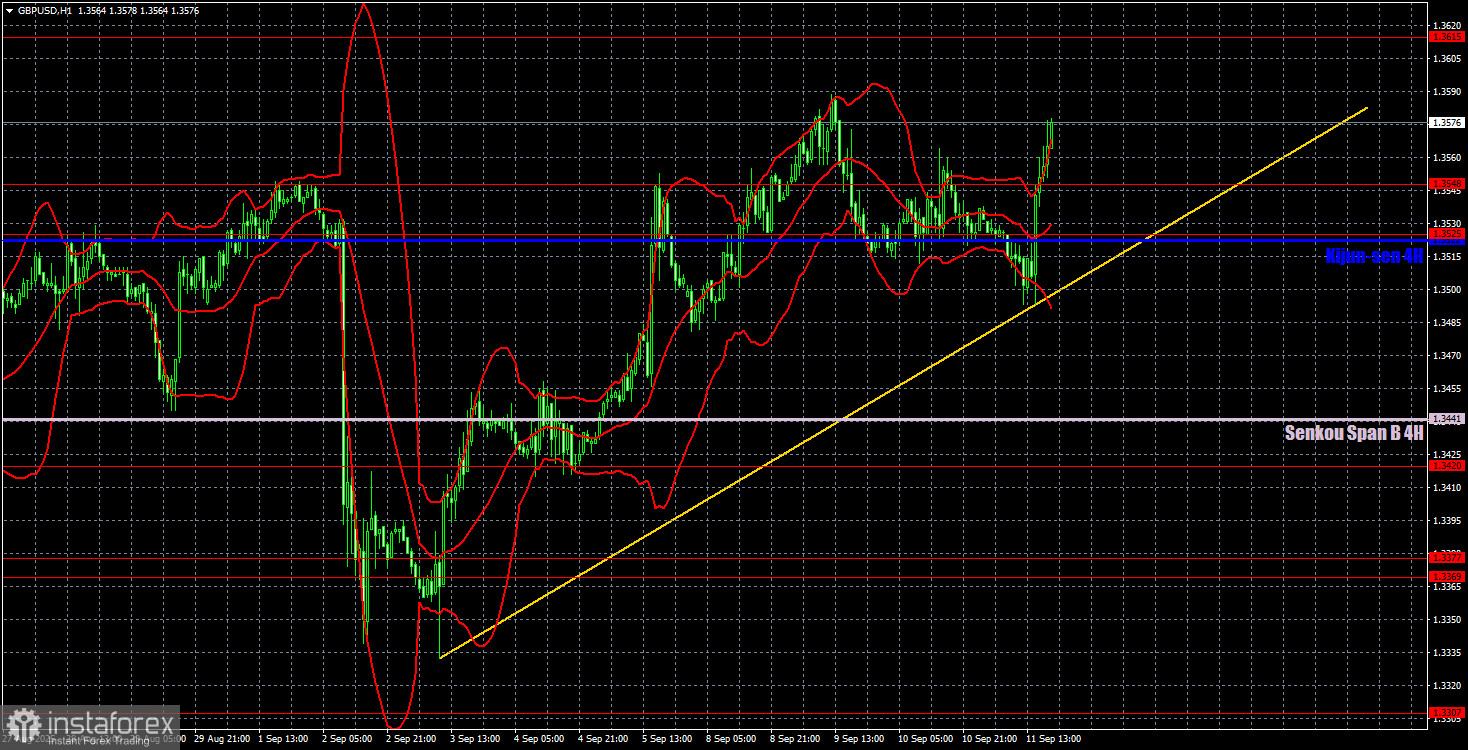Click the 1.3410 price axis label
This screenshot has height=750, width=1468.
(1447, 488)
